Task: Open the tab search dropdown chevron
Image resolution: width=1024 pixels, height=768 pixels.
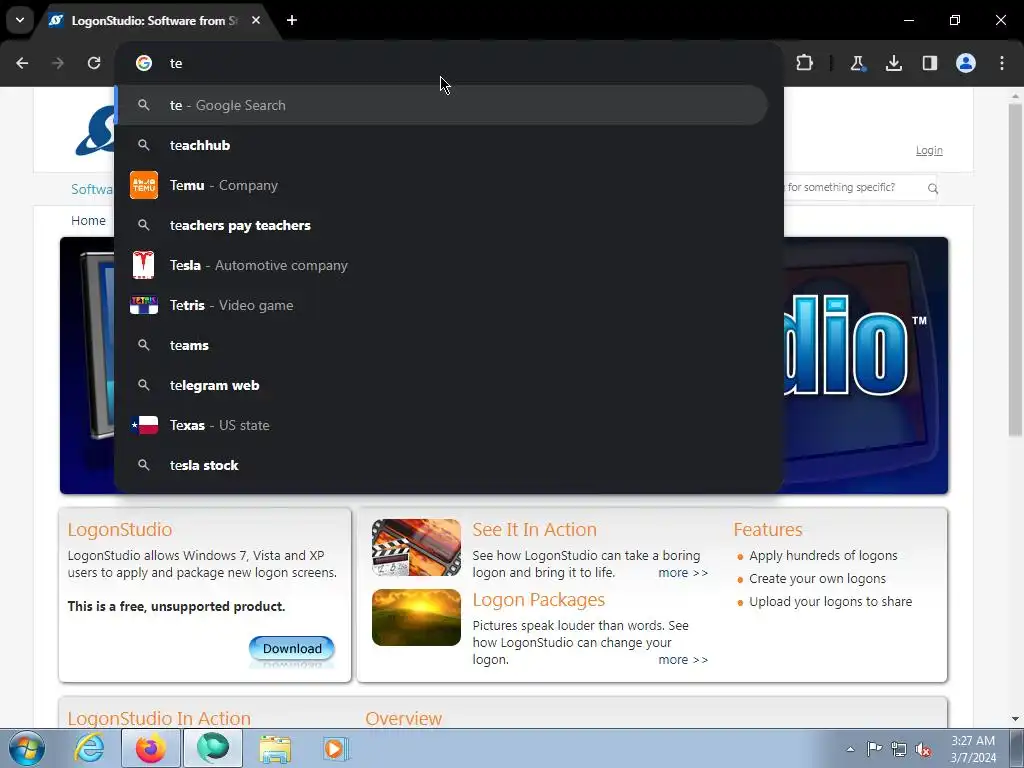Action: [20, 20]
